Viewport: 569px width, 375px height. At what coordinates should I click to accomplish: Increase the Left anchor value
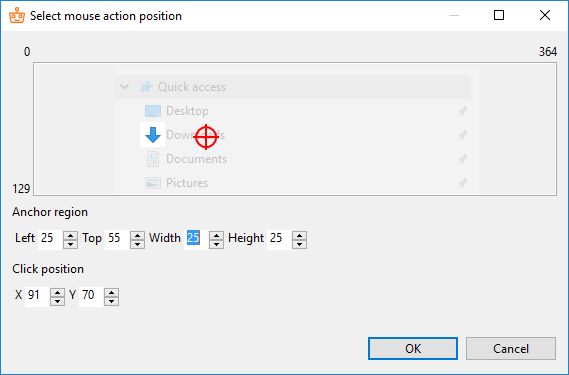point(70,235)
